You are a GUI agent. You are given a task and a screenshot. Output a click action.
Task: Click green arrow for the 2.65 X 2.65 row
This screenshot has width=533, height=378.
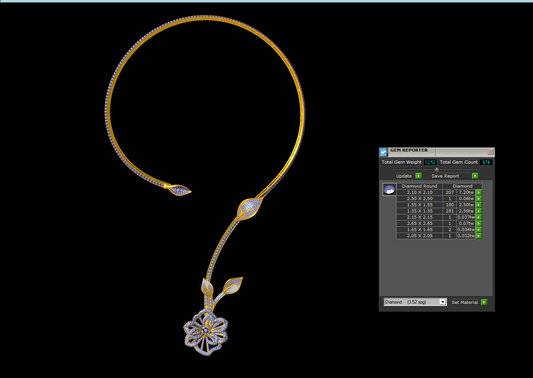pos(479,223)
